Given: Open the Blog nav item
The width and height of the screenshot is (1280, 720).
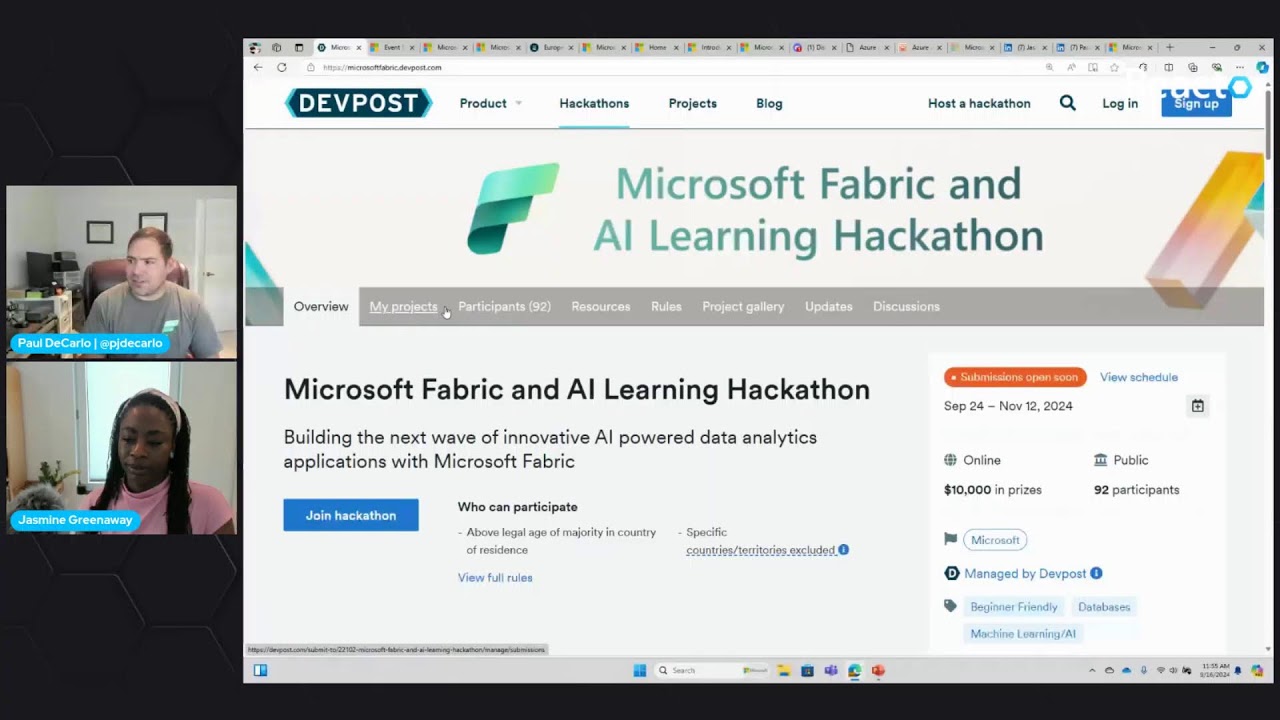Looking at the screenshot, I should [769, 103].
